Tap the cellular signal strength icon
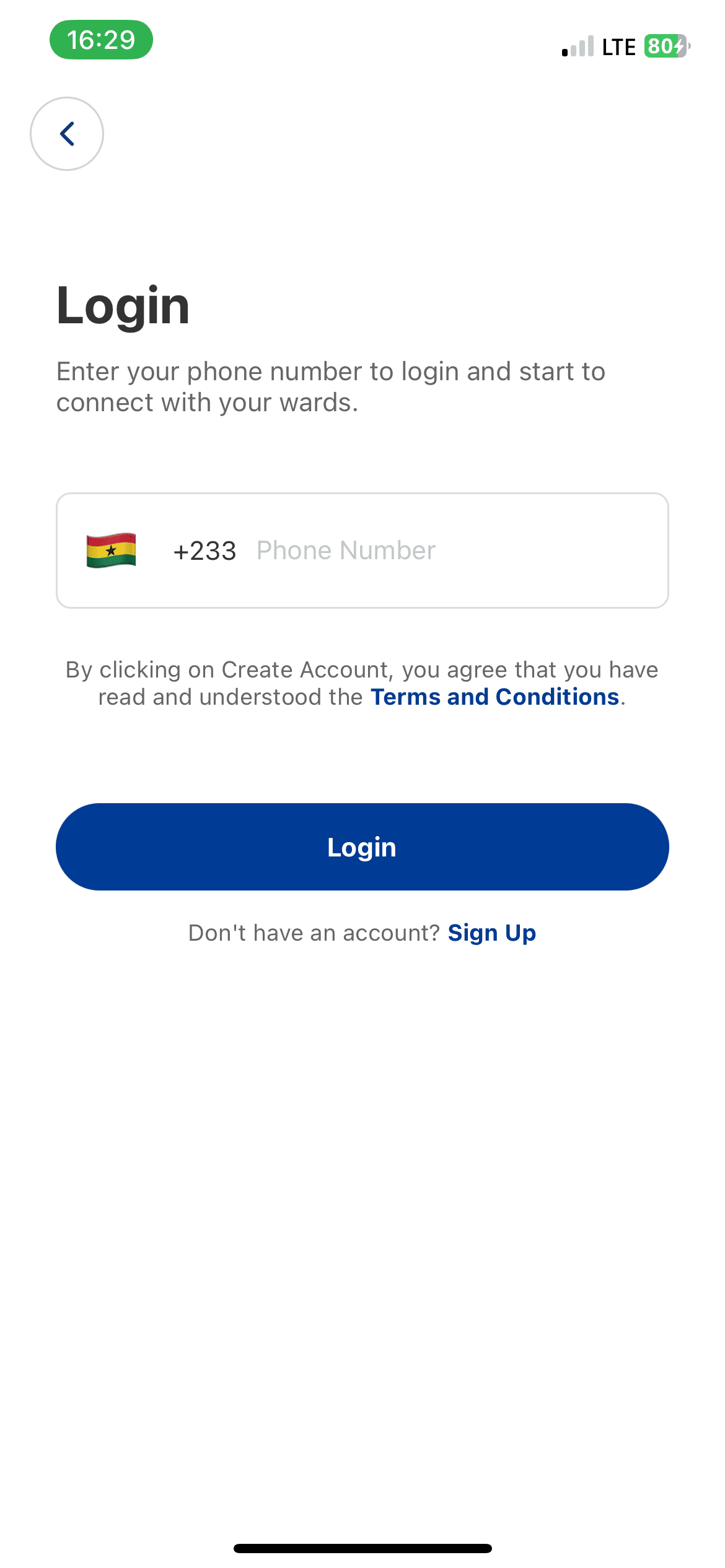This screenshot has height=1568, width=725. (578, 46)
